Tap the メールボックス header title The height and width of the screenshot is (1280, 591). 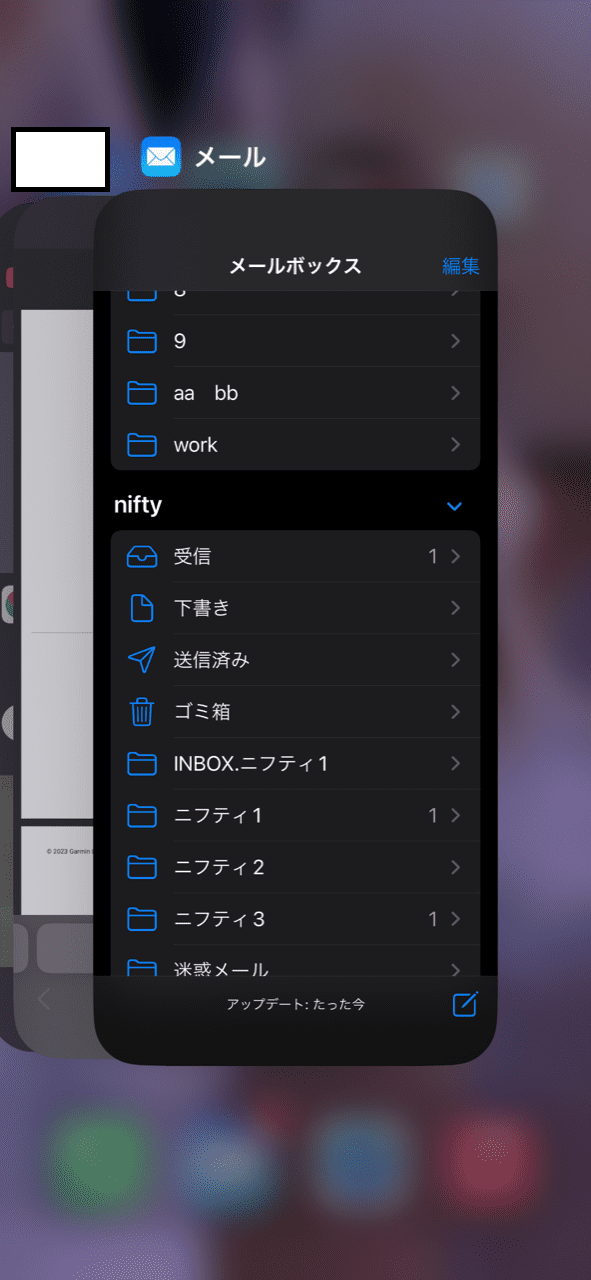(295, 265)
